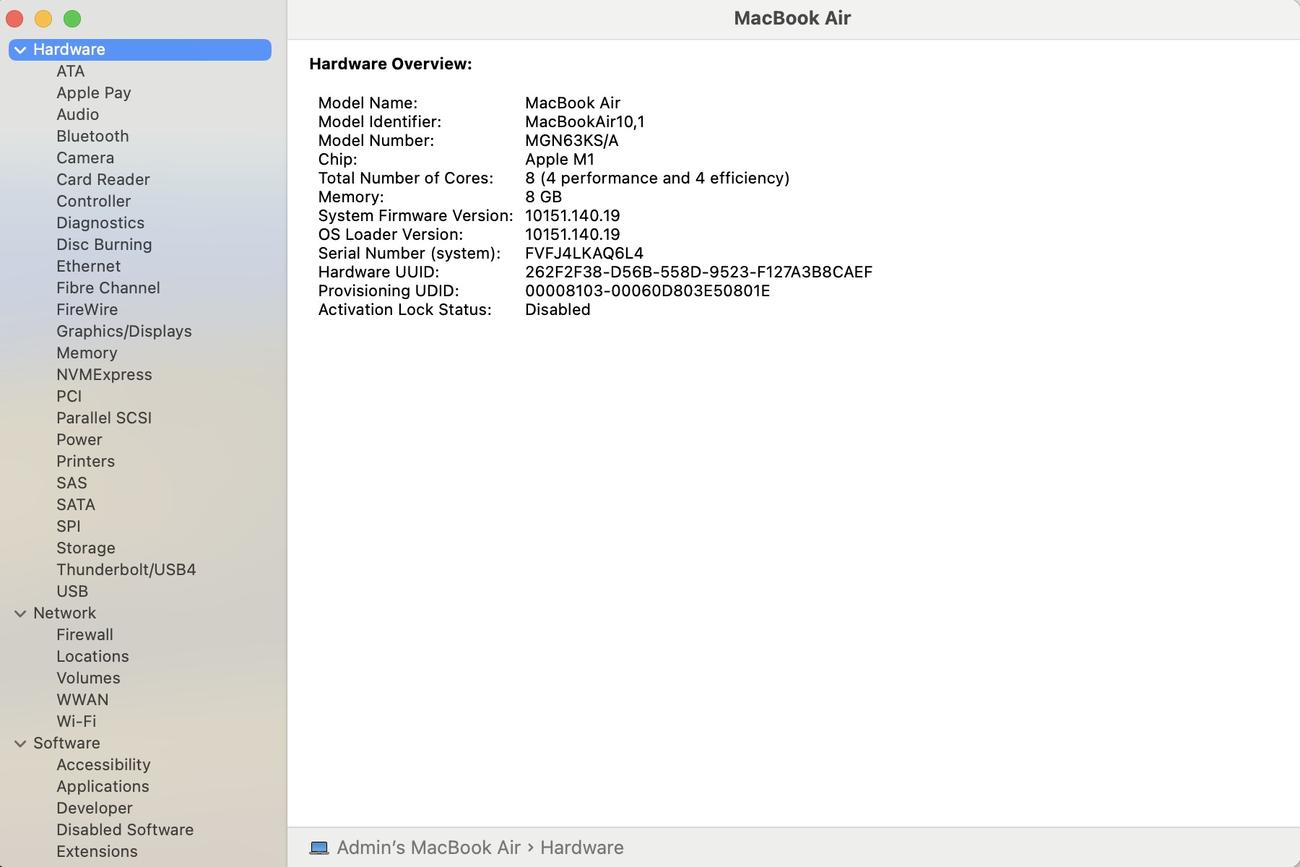Select the Network category heading

(65, 613)
